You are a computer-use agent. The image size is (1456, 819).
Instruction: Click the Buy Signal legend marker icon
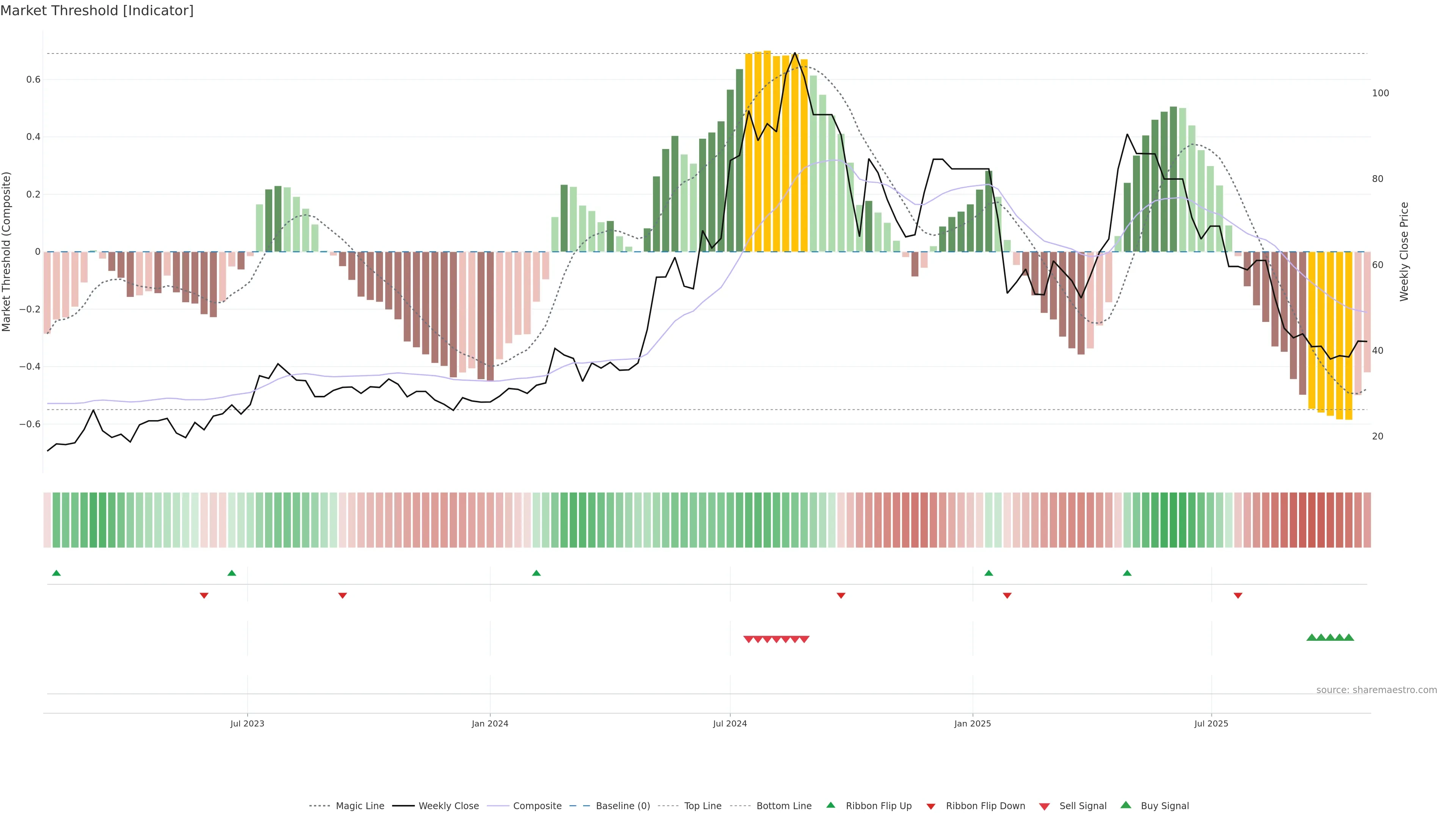(x=1125, y=805)
